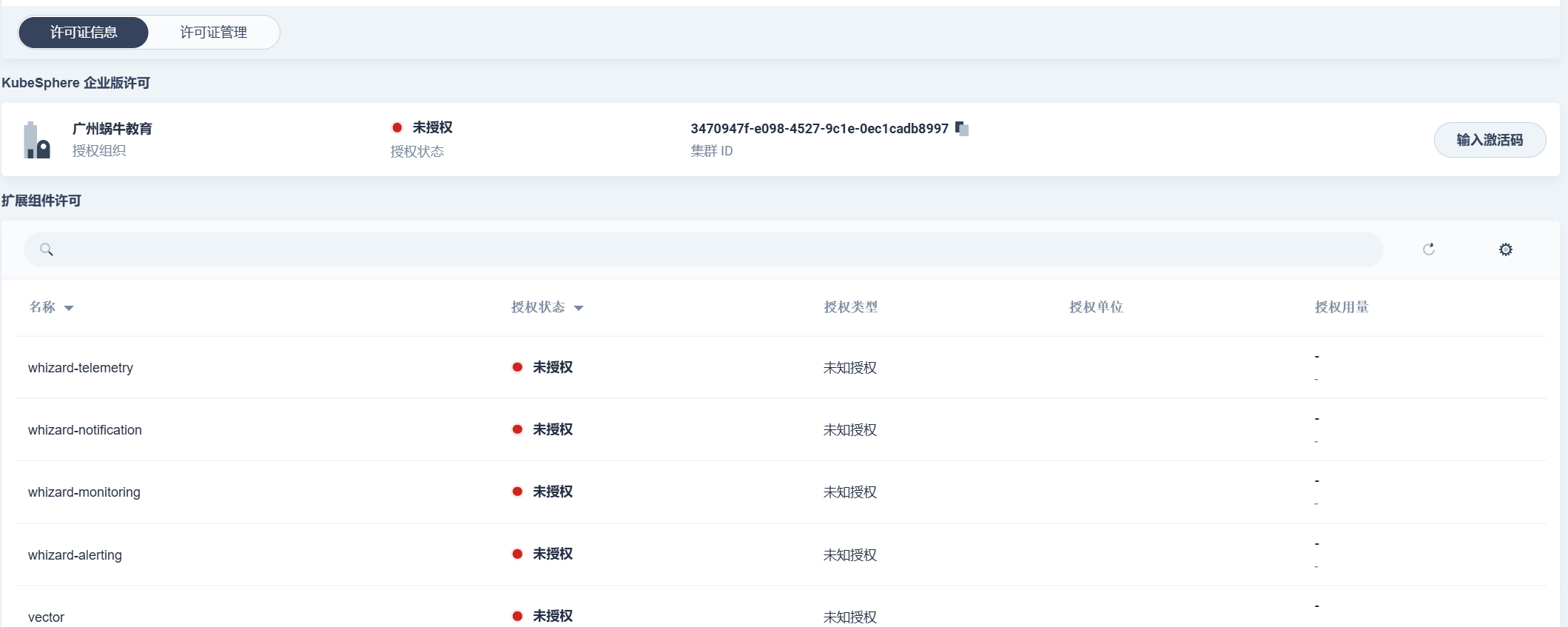The image size is (1568, 627).
Task: Click the 输入激活码 button
Action: point(1490,140)
